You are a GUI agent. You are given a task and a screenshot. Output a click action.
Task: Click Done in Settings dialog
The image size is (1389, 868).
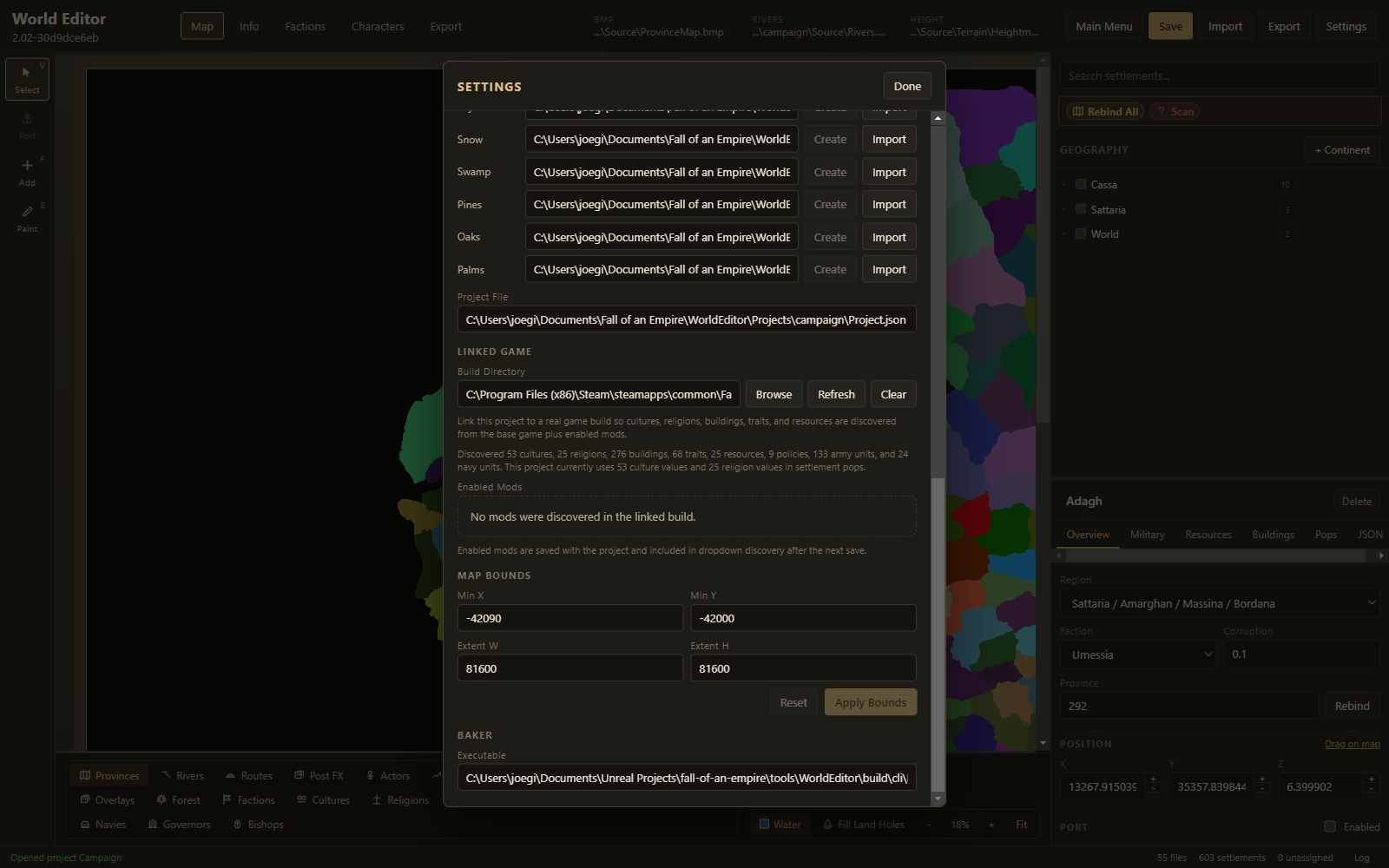(x=907, y=86)
